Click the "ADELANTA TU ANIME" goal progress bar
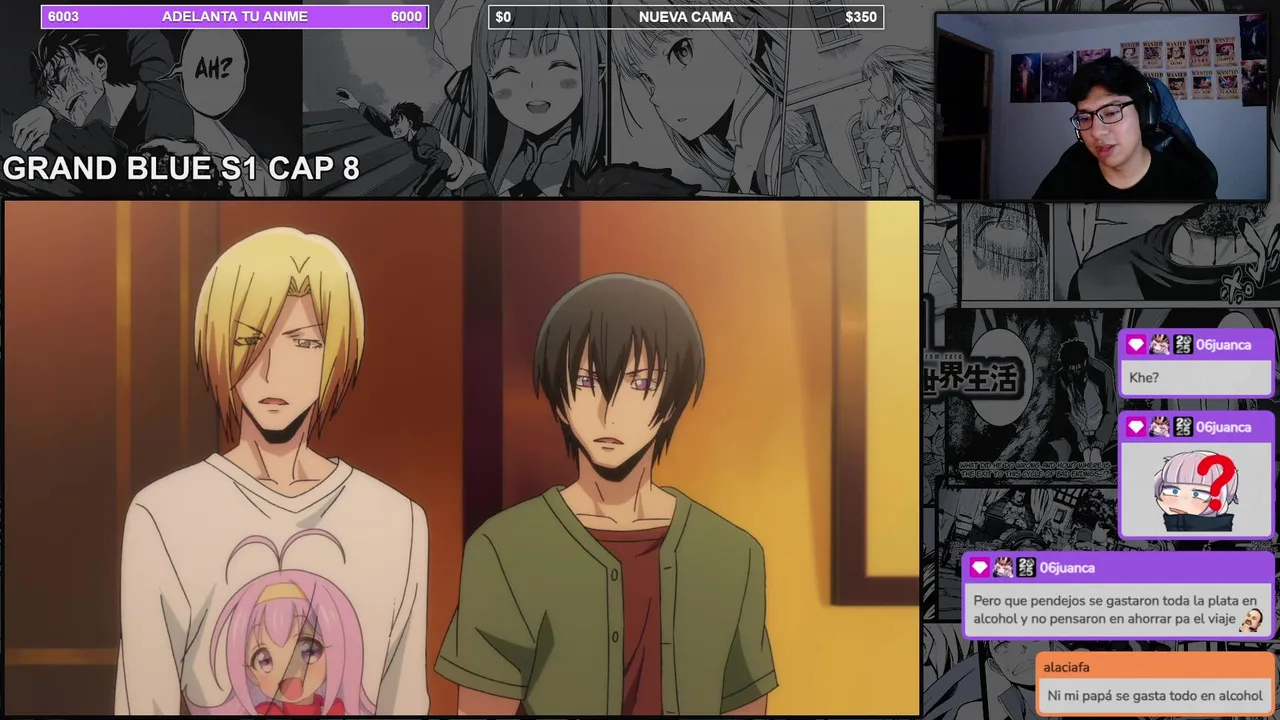Image resolution: width=1280 pixels, height=720 pixels. tap(235, 17)
